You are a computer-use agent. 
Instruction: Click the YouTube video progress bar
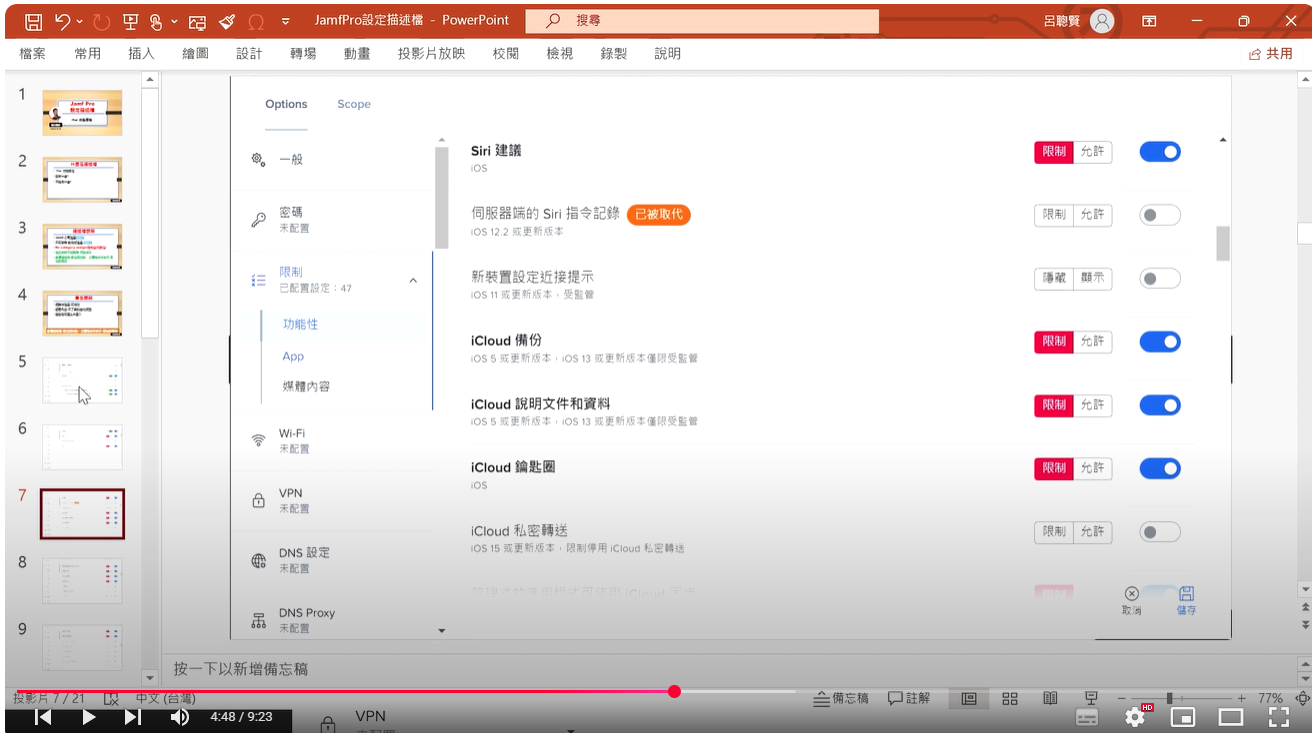tap(656, 691)
